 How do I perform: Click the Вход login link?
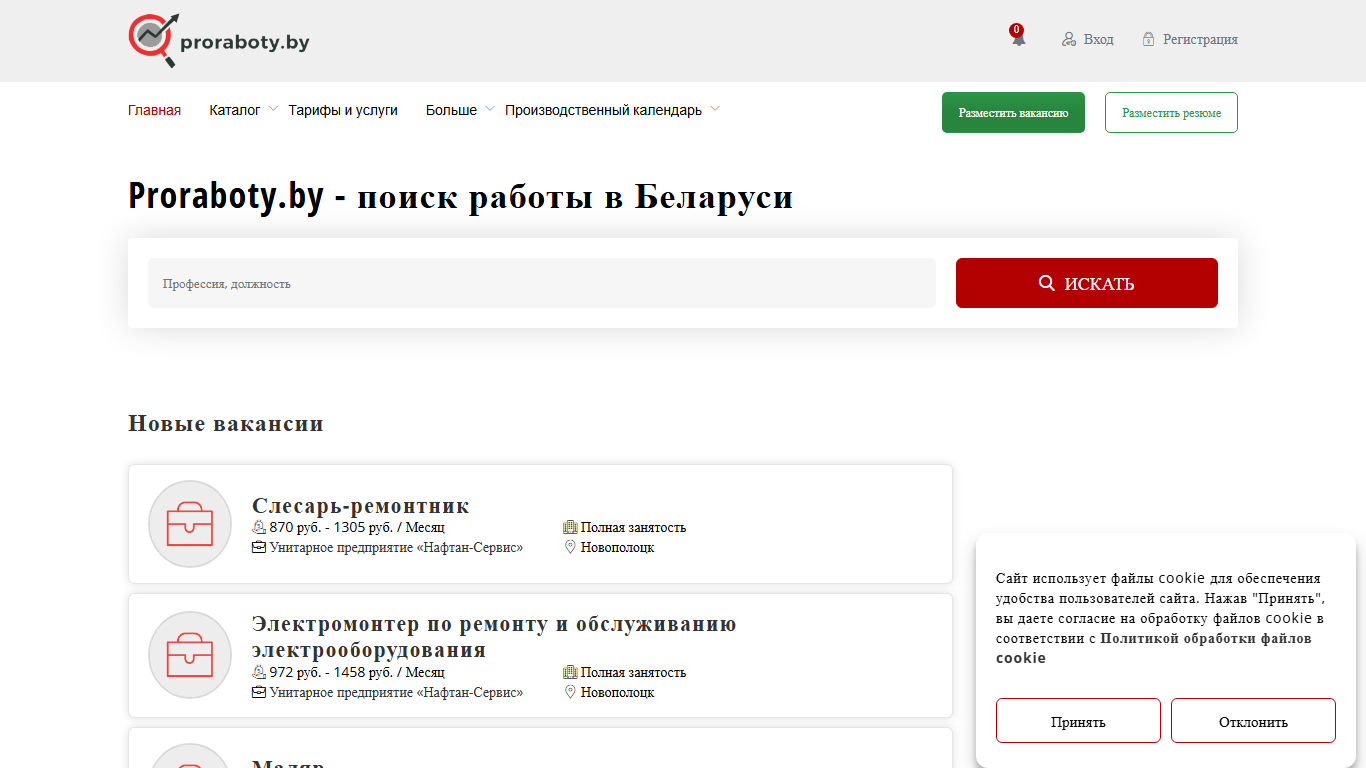click(1098, 39)
